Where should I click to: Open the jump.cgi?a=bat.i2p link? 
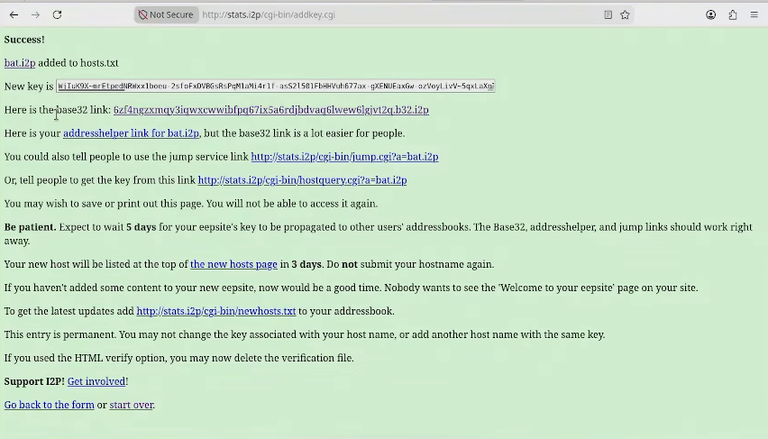point(344,157)
